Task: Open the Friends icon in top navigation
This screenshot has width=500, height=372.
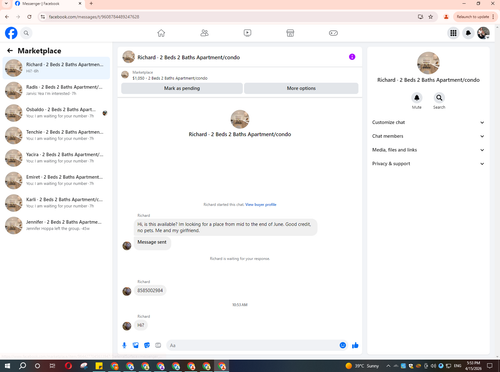Action: coord(204,33)
